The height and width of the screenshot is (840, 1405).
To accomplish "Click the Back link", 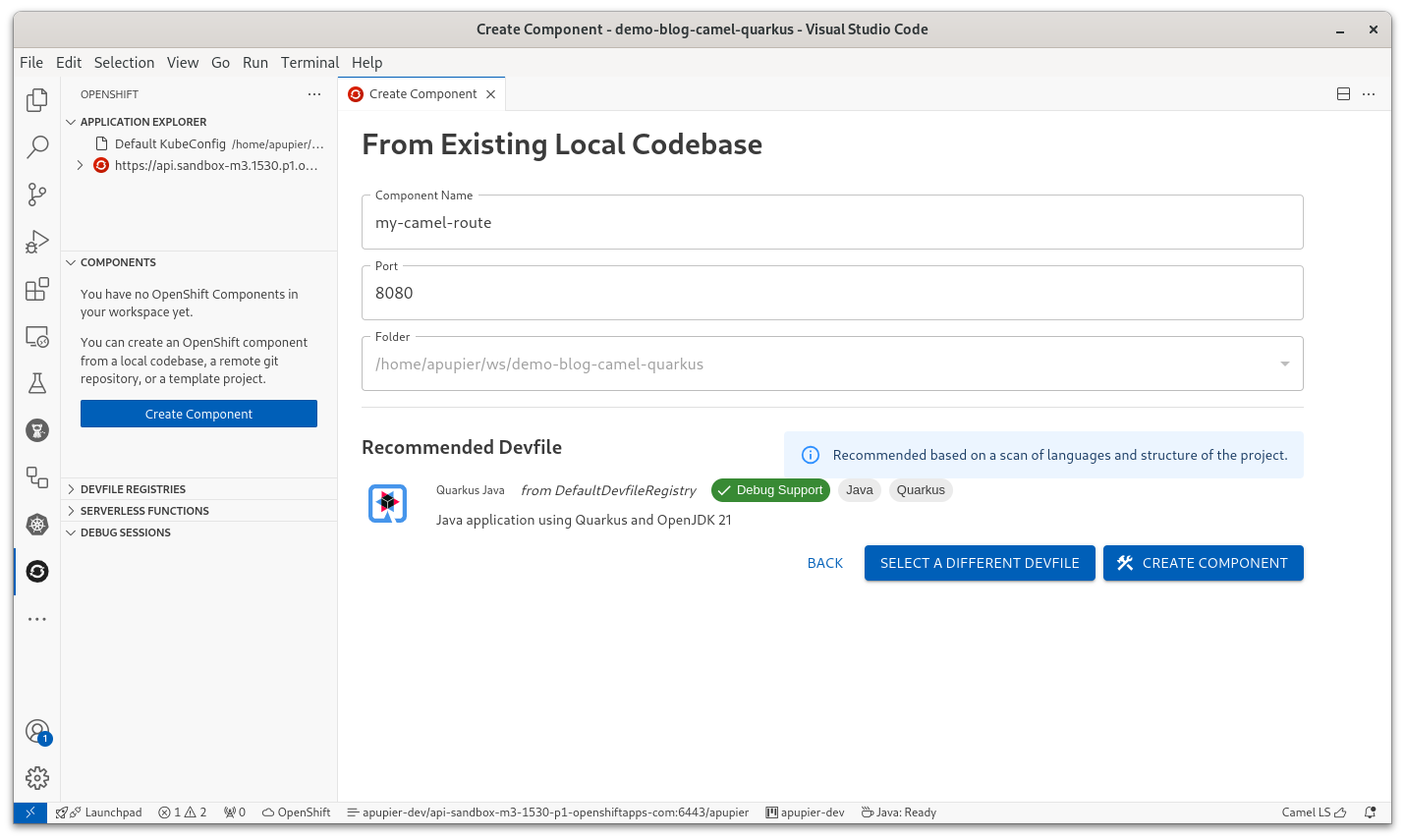I will [x=824, y=563].
